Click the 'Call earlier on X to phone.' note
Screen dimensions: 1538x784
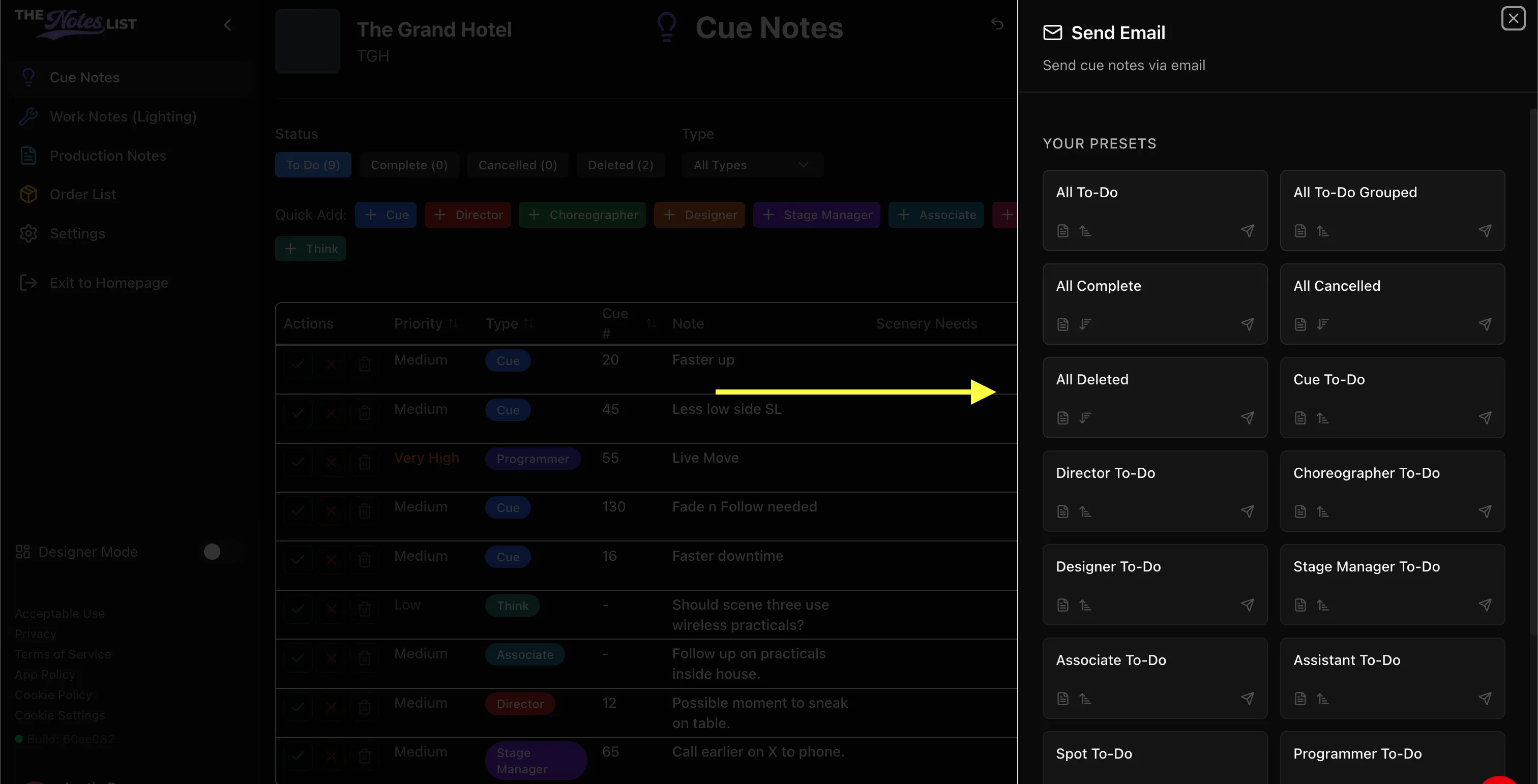point(758,752)
